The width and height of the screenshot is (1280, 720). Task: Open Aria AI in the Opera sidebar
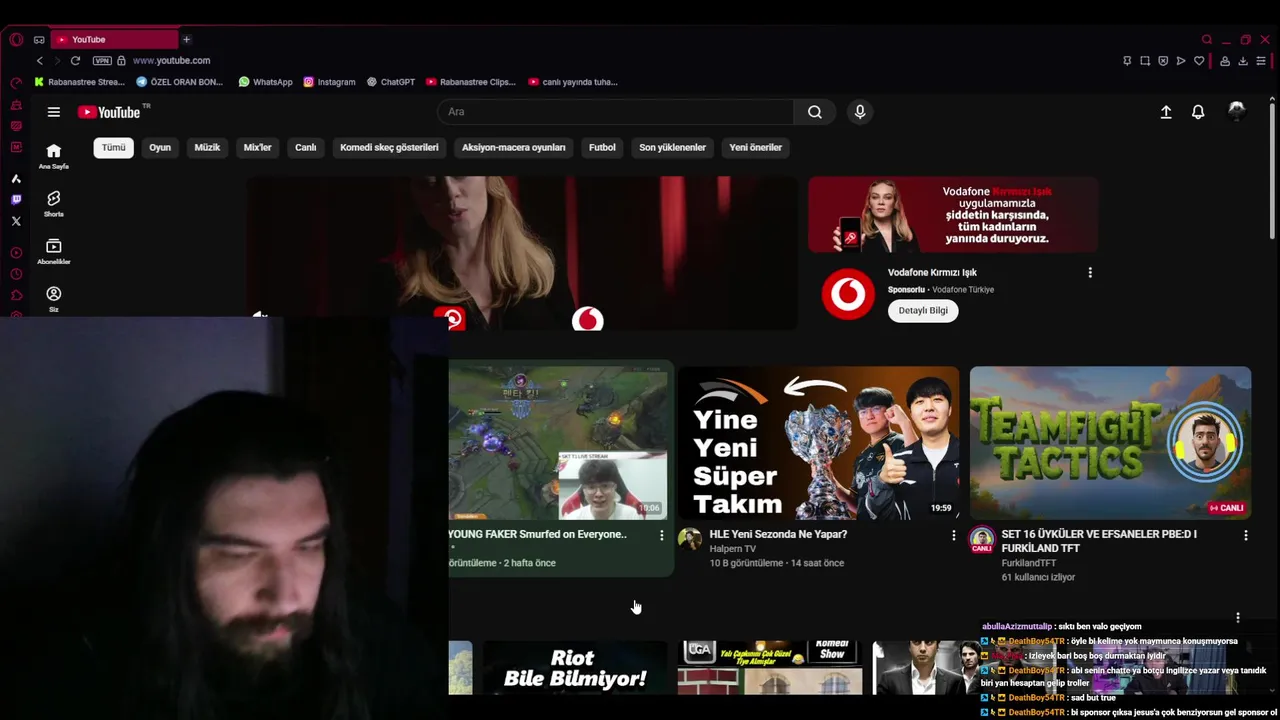pos(16,179)
